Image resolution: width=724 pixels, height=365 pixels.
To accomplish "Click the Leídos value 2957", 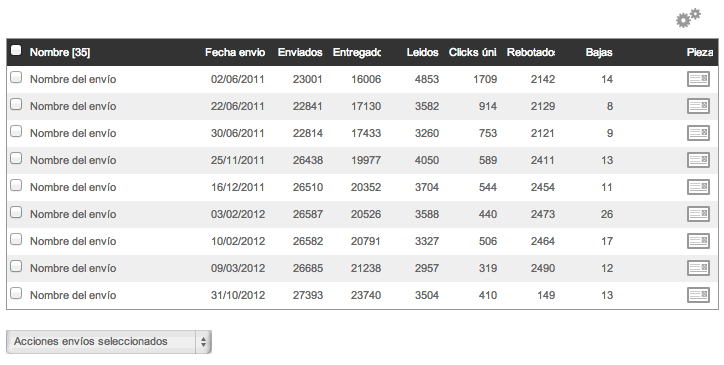I will point(427,268).
